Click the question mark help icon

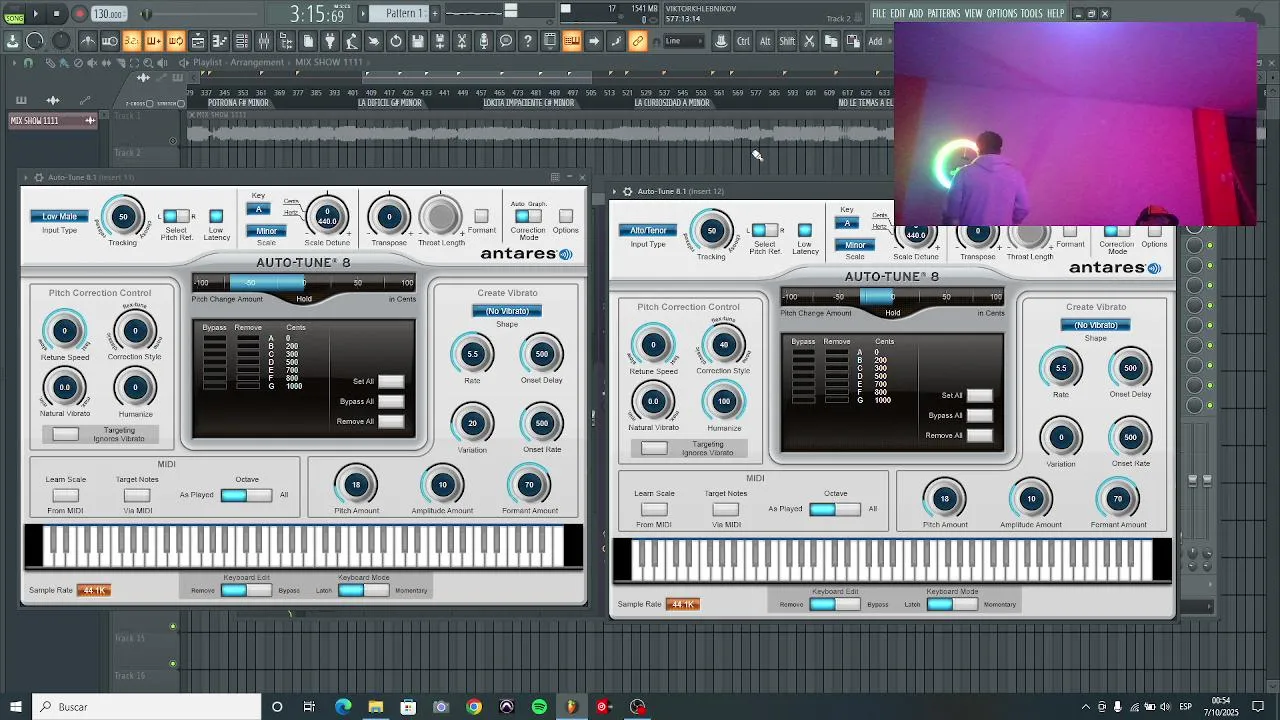(527, 41)
